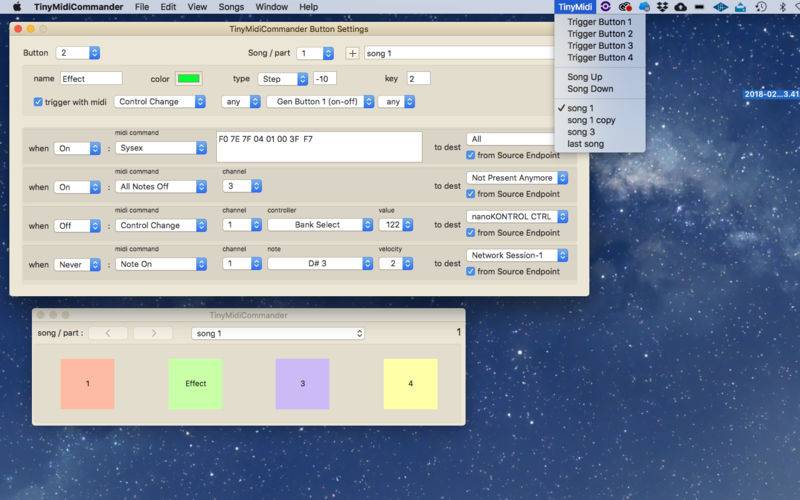
Task: Adjust the velocity 2 stepper
Action: point(408,263)
